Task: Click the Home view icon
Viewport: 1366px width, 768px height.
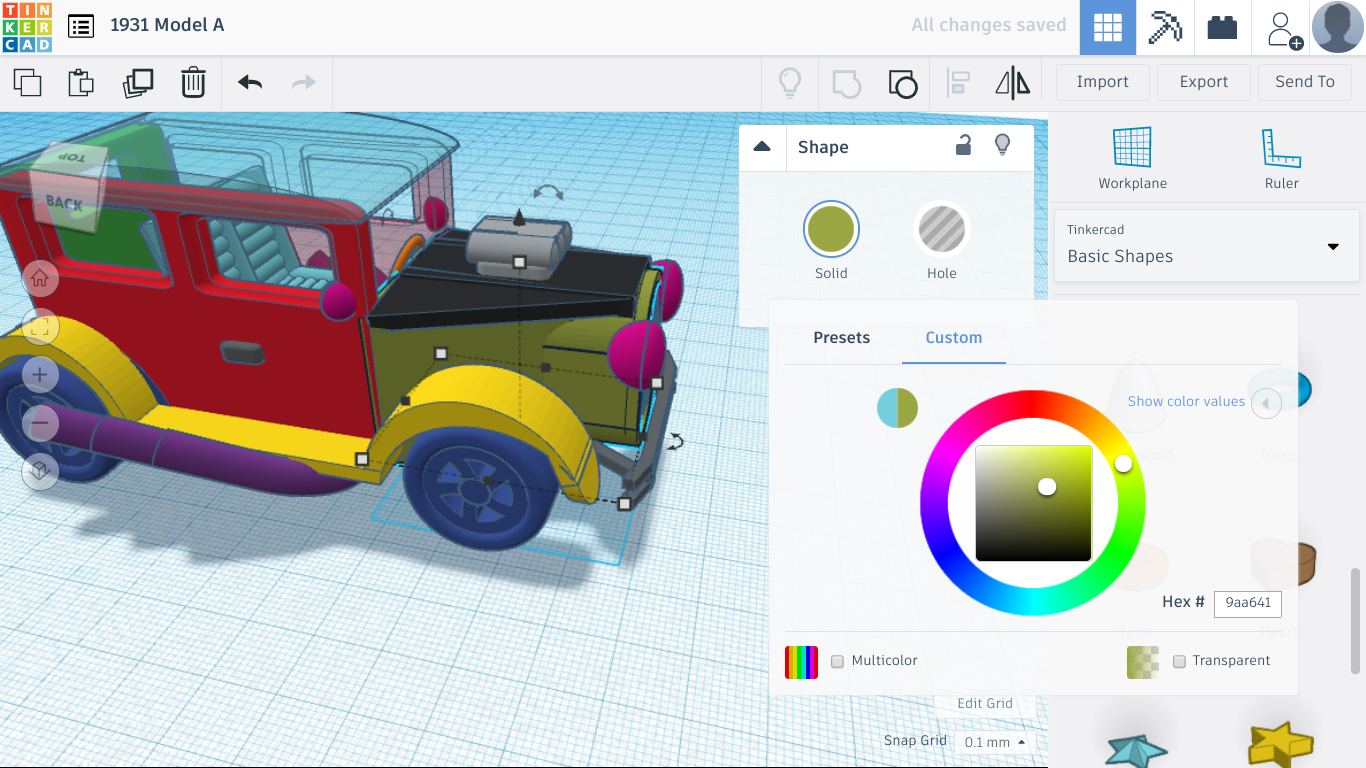Action: point(40,278)
